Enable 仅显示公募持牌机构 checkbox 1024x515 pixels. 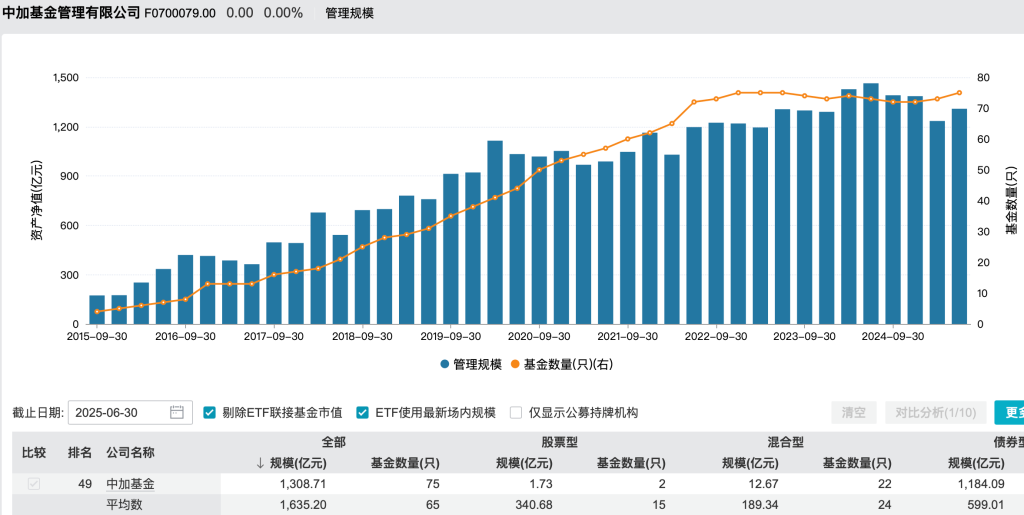(516, 412)
